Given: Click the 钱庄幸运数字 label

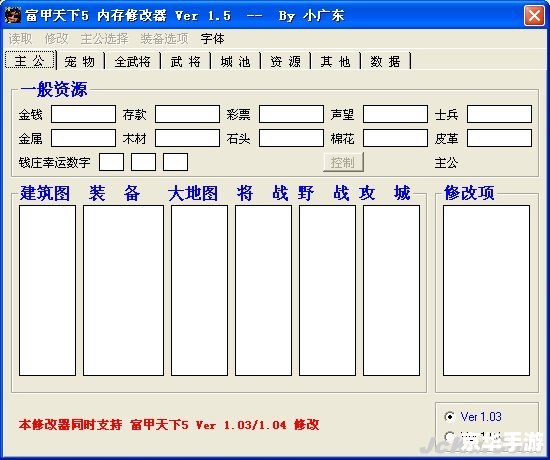Looking at the screenshot, I should coord(54,162).
